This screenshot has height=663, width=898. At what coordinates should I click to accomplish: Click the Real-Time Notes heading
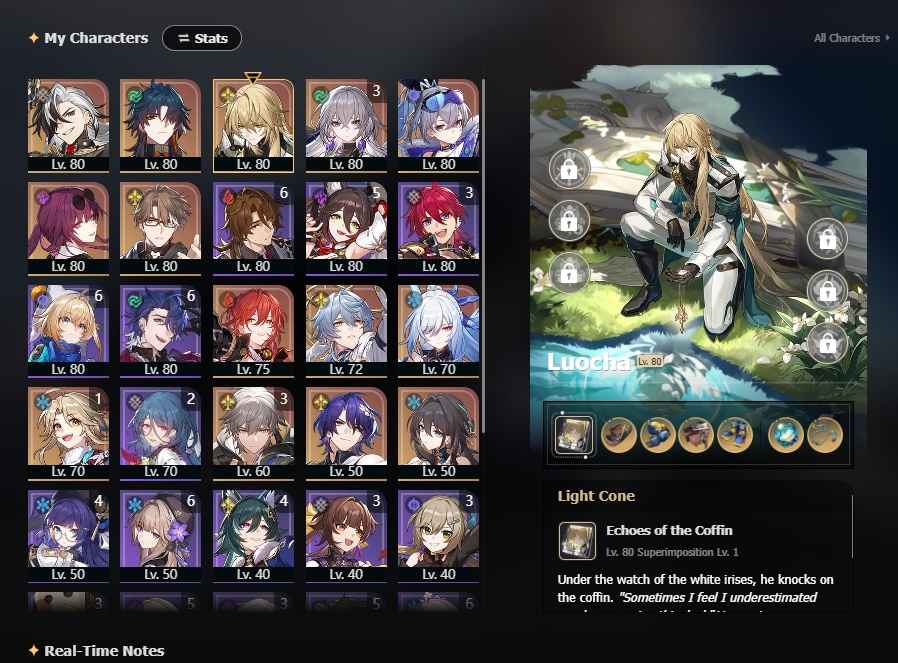104,651
